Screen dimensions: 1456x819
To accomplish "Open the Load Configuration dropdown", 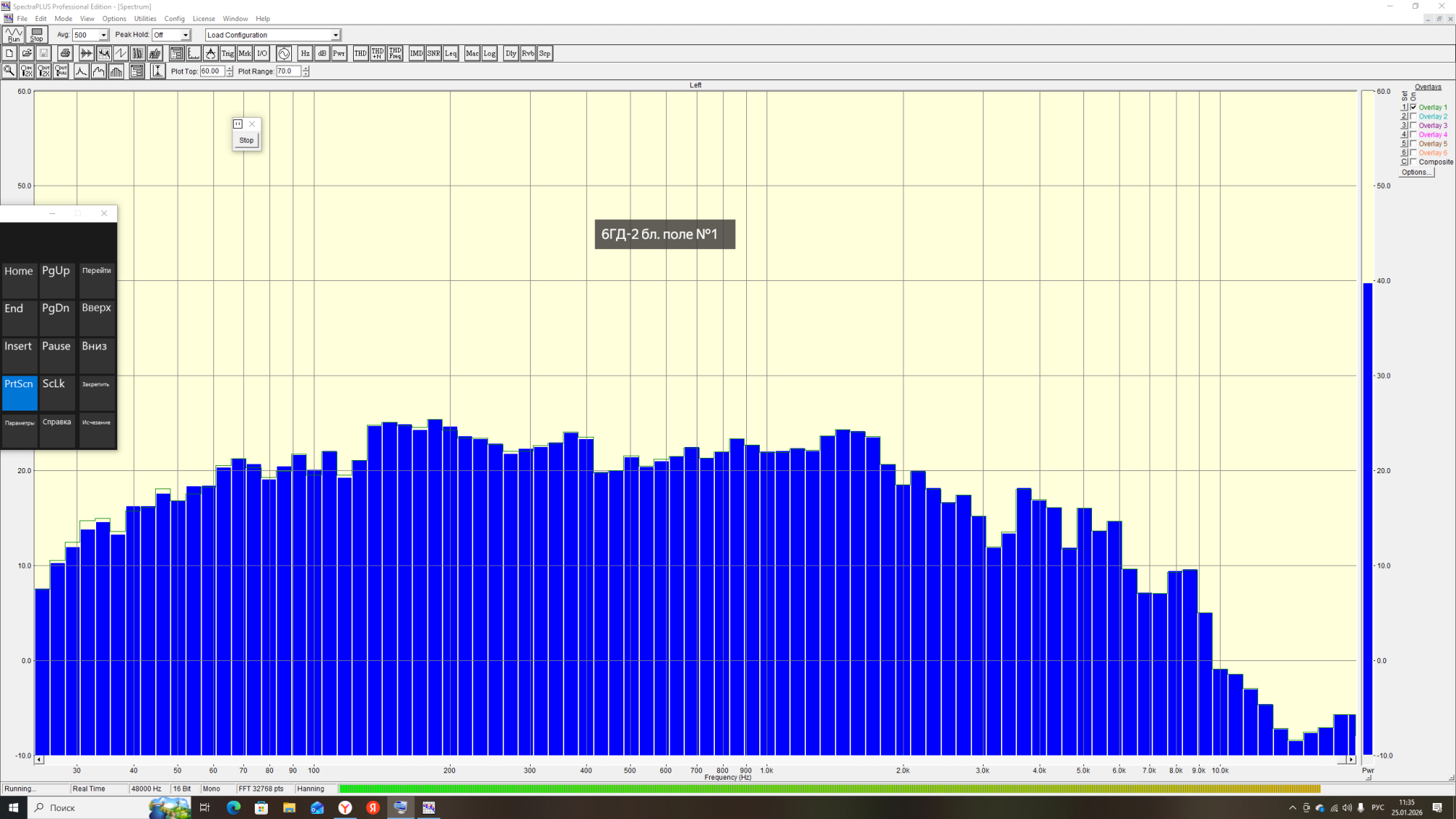I will pos(336,35).
